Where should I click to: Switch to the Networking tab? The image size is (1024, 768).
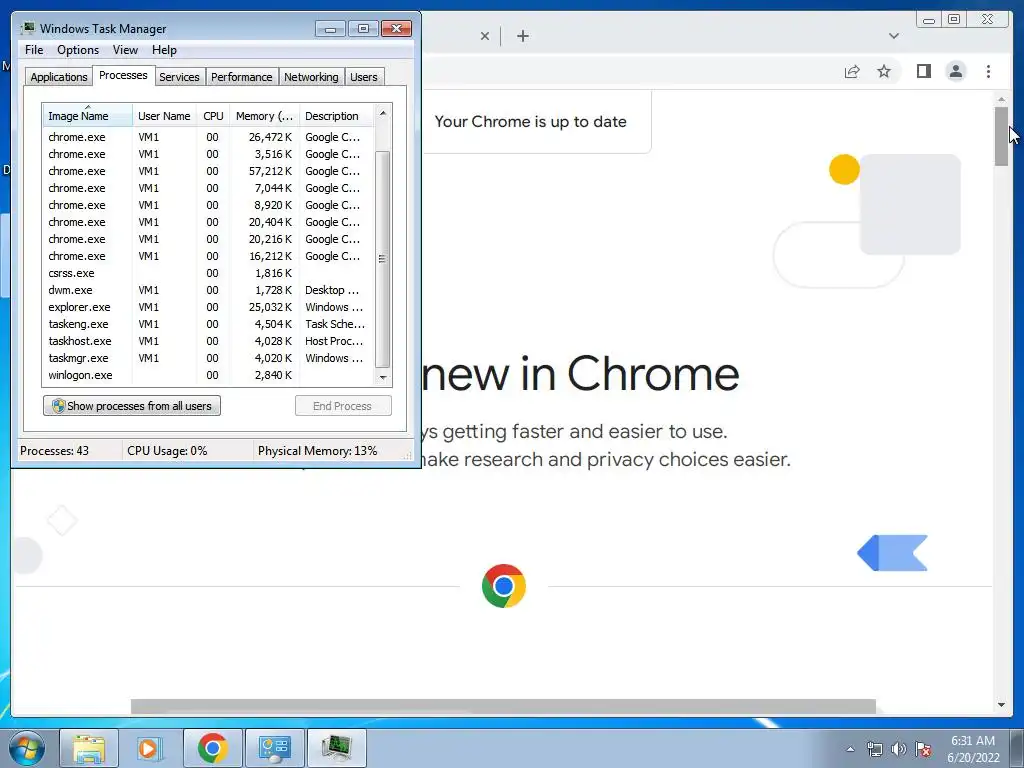click(x=311, y=77)
